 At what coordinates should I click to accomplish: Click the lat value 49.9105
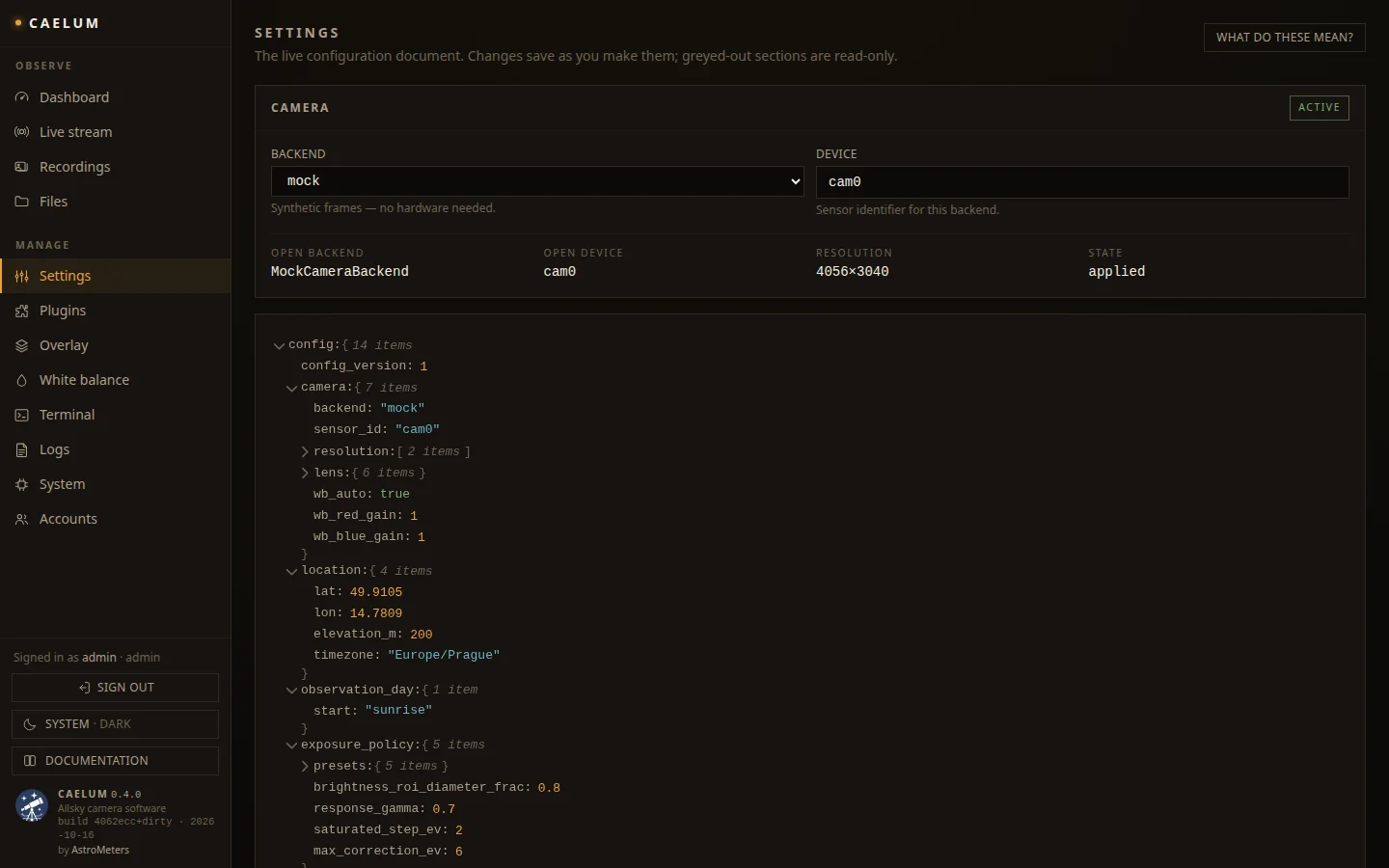click(376, 592)
